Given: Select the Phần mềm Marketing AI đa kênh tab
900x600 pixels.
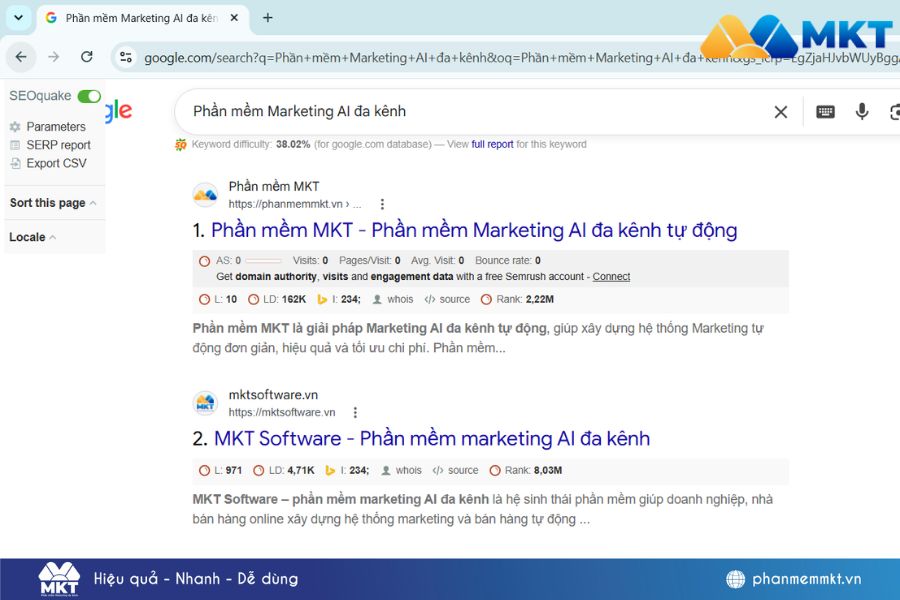Looking at the screenshot, I should click(141, 18).
